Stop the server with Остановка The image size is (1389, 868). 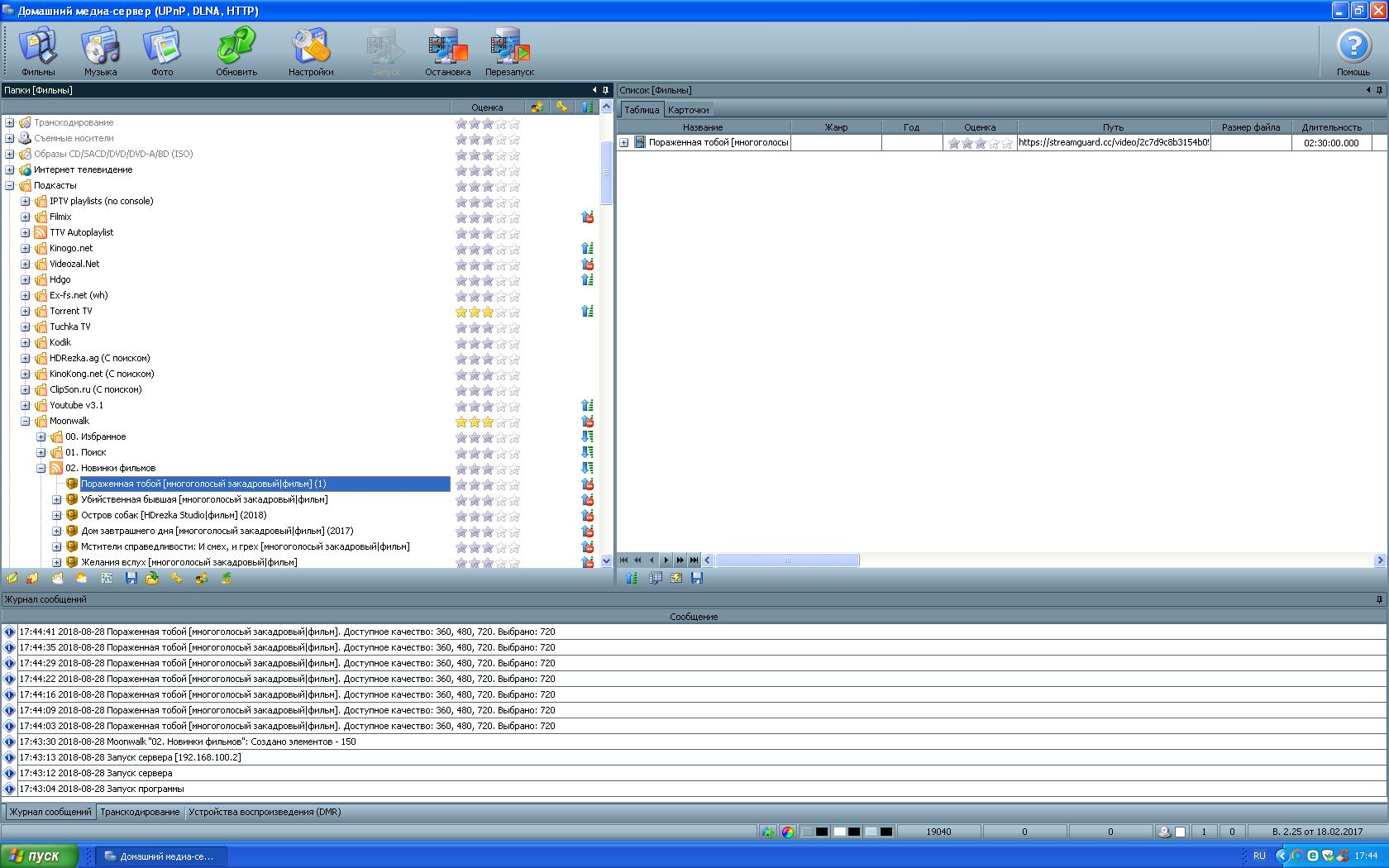pyautogui.click(x=447, y=51)
